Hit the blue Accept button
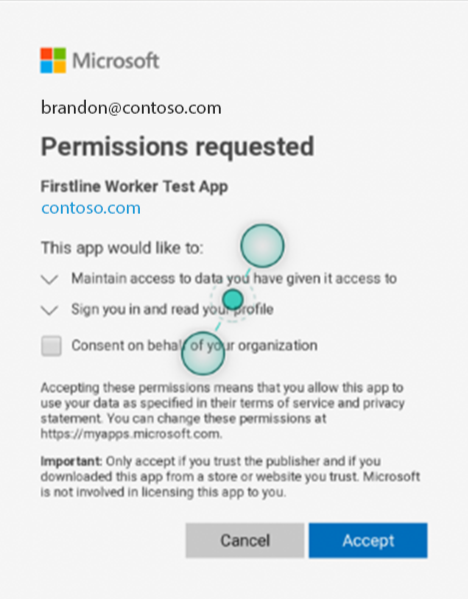 point(368,540)
